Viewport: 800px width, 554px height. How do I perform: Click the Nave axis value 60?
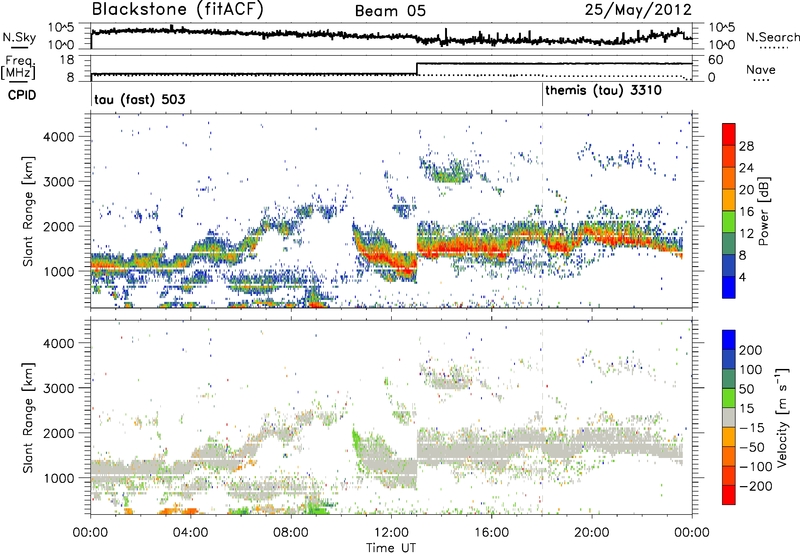(716, 60)
